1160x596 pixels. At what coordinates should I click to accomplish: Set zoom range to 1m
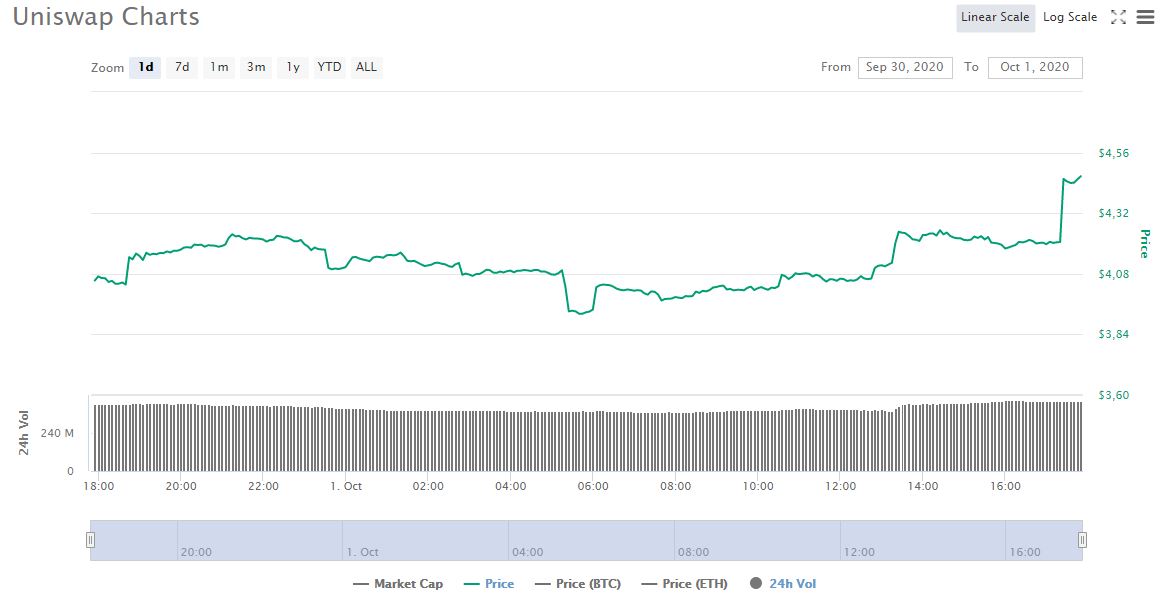pyautogui.click(x=219, y=67)
